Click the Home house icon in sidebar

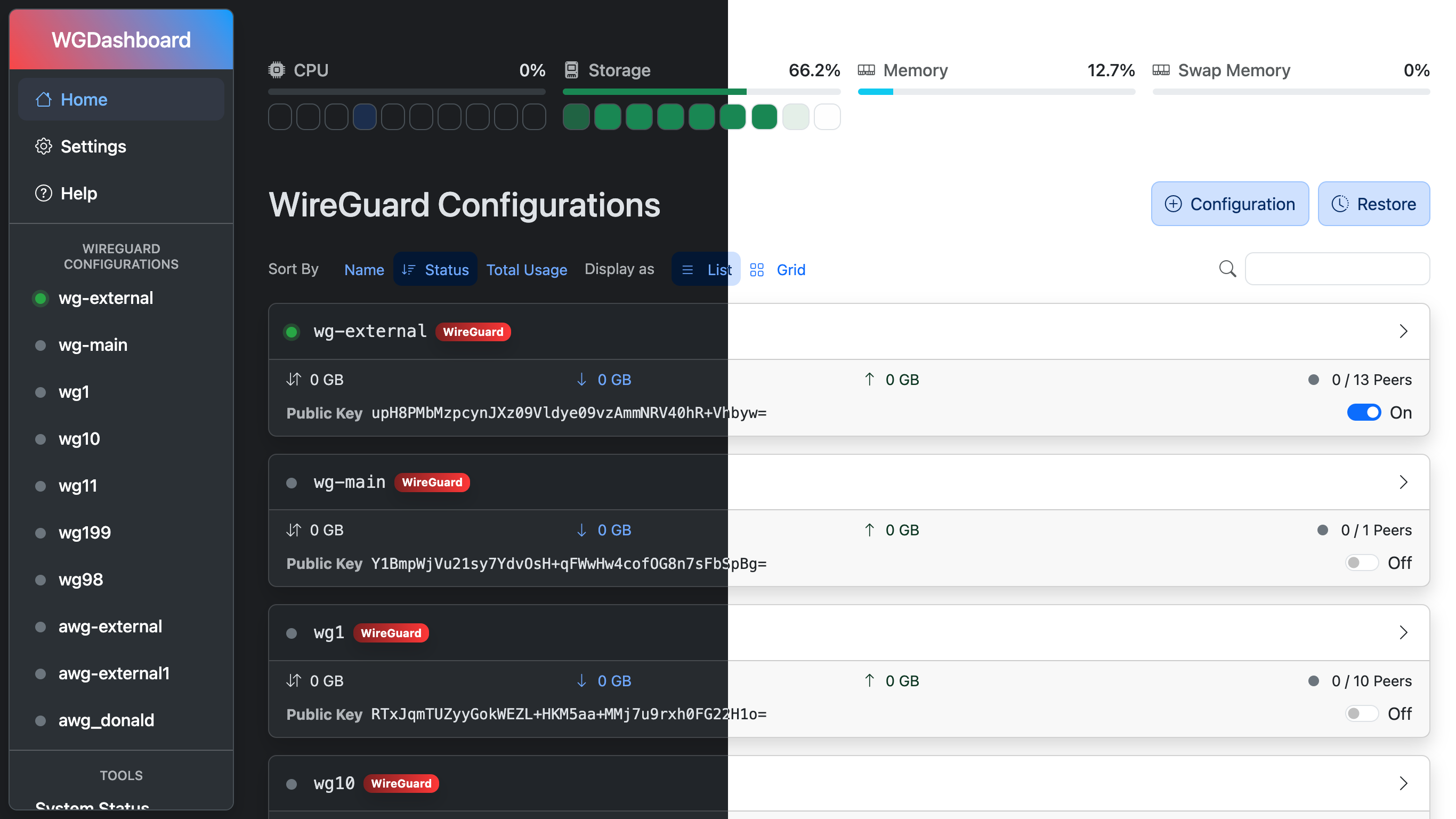(43, 100)
